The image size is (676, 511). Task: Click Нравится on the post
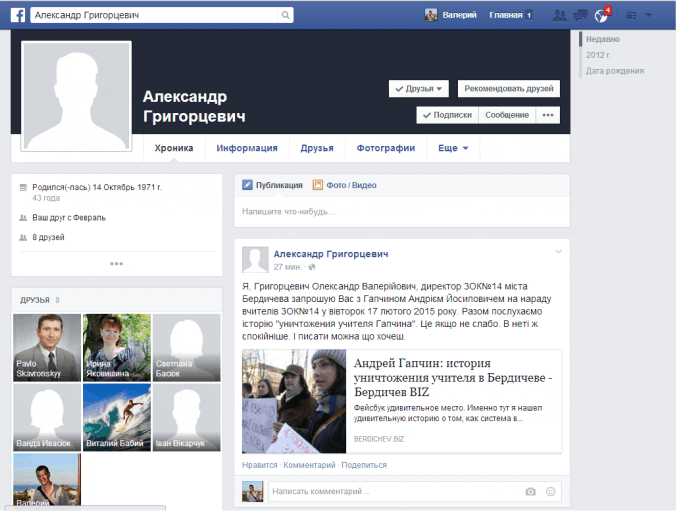pyautogui.click(x=260, y=465)
